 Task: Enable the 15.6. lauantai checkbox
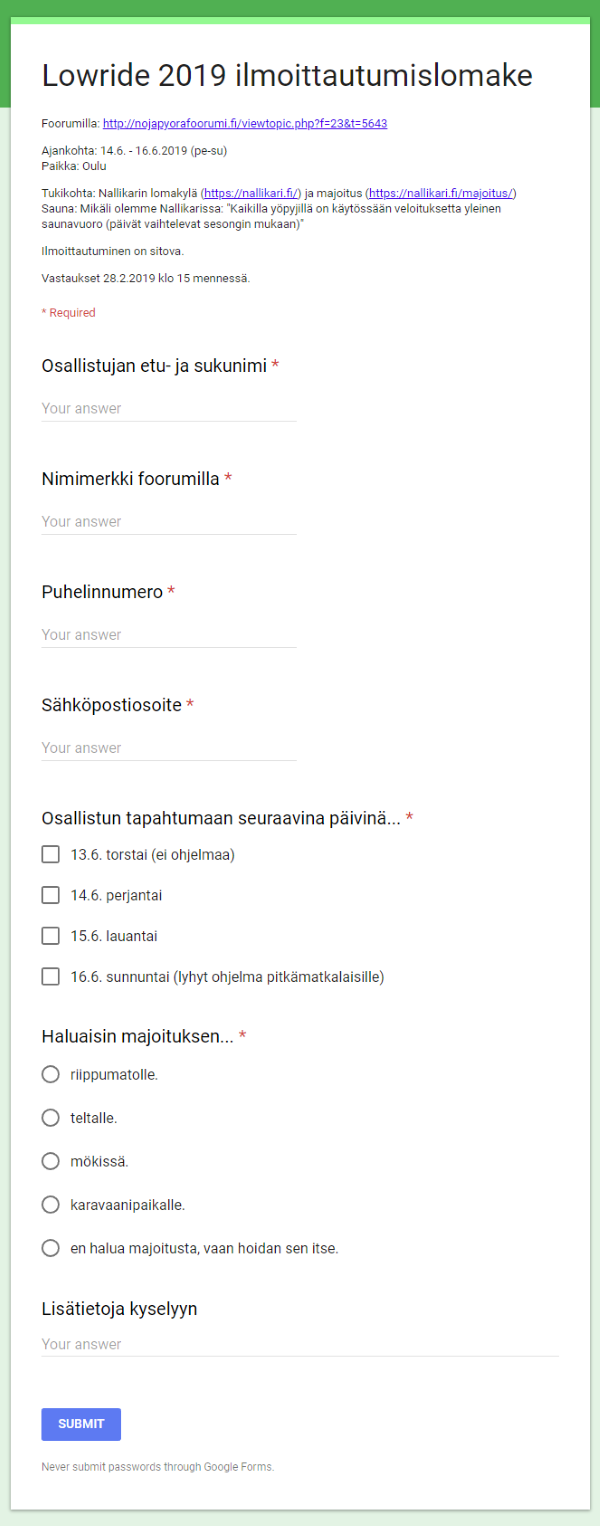coord(51,936)
